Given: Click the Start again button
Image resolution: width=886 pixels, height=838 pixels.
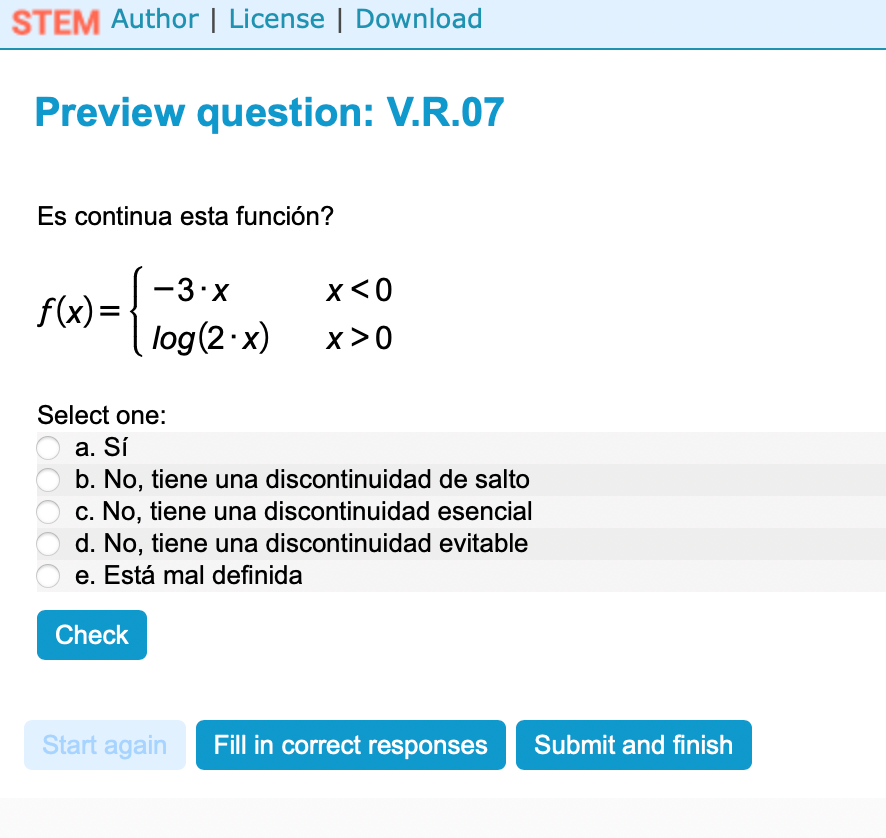Looking at the screenshot, I should (105, 745).
